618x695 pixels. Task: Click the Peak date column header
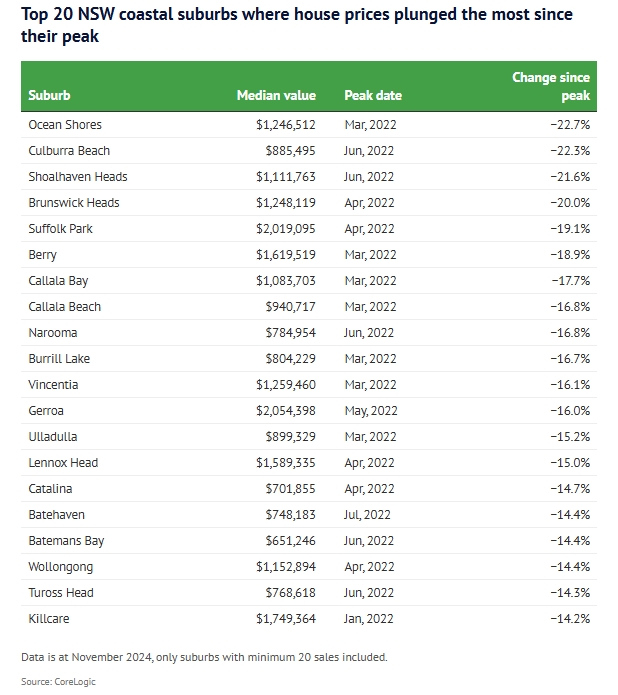[x=373, y=96]
